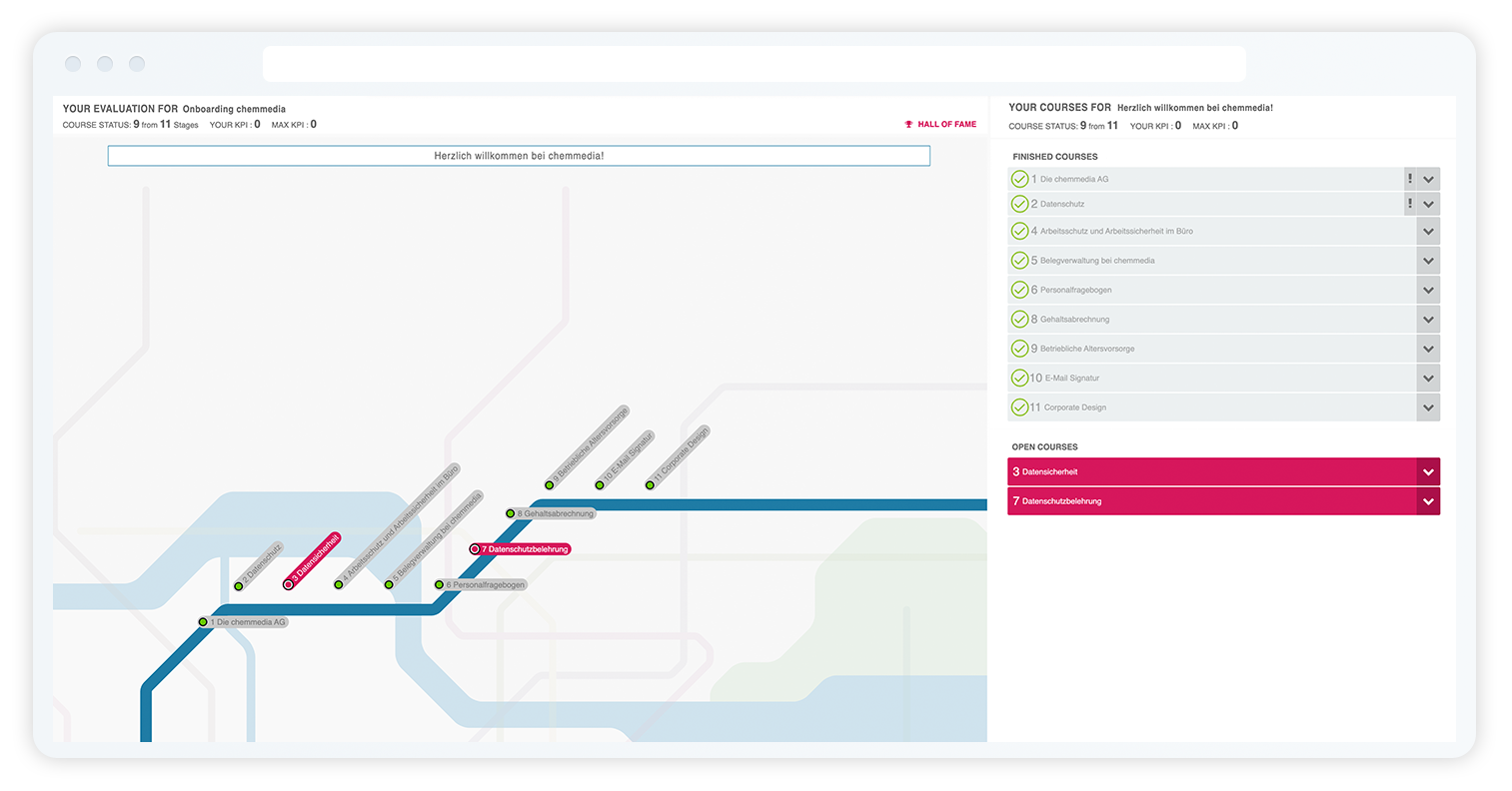The width and height of the screenshot is (1512, 791).
Task: Expand the 'Betriebliche Altersvorsorge' course row
Action: pyautogui.click(x=1428, y=349)
